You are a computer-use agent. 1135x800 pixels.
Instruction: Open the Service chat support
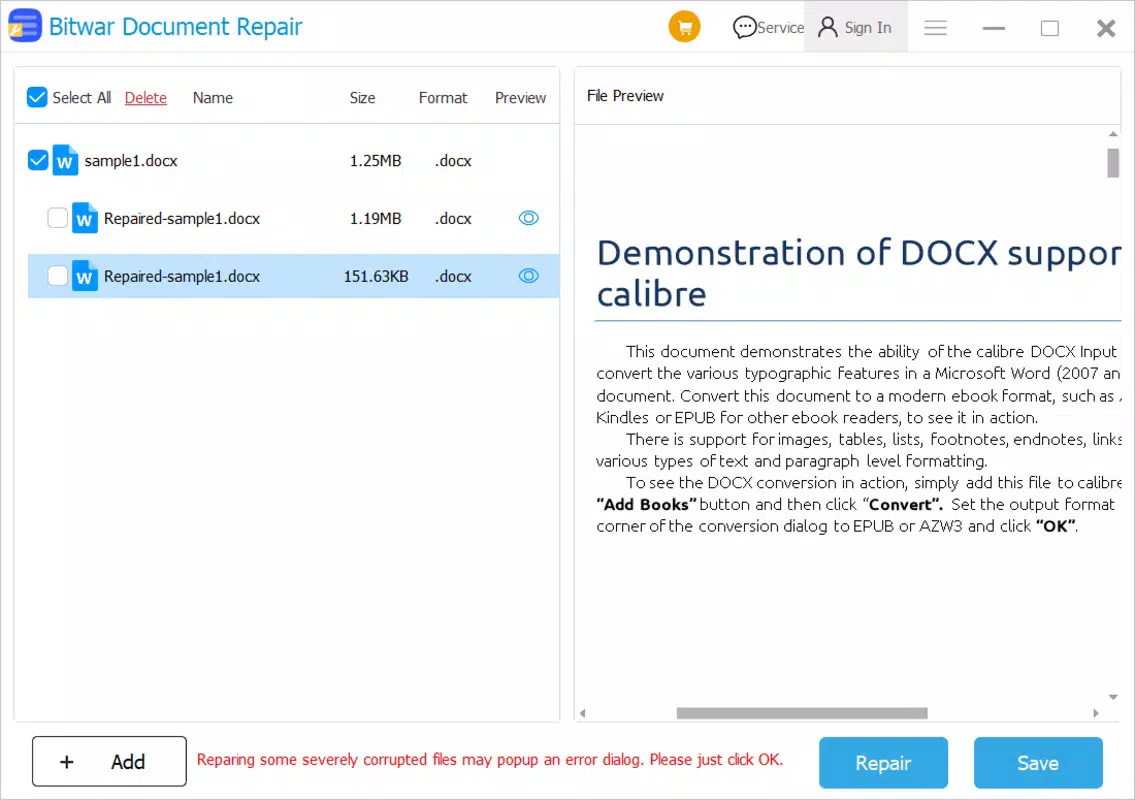coord(768,28)
